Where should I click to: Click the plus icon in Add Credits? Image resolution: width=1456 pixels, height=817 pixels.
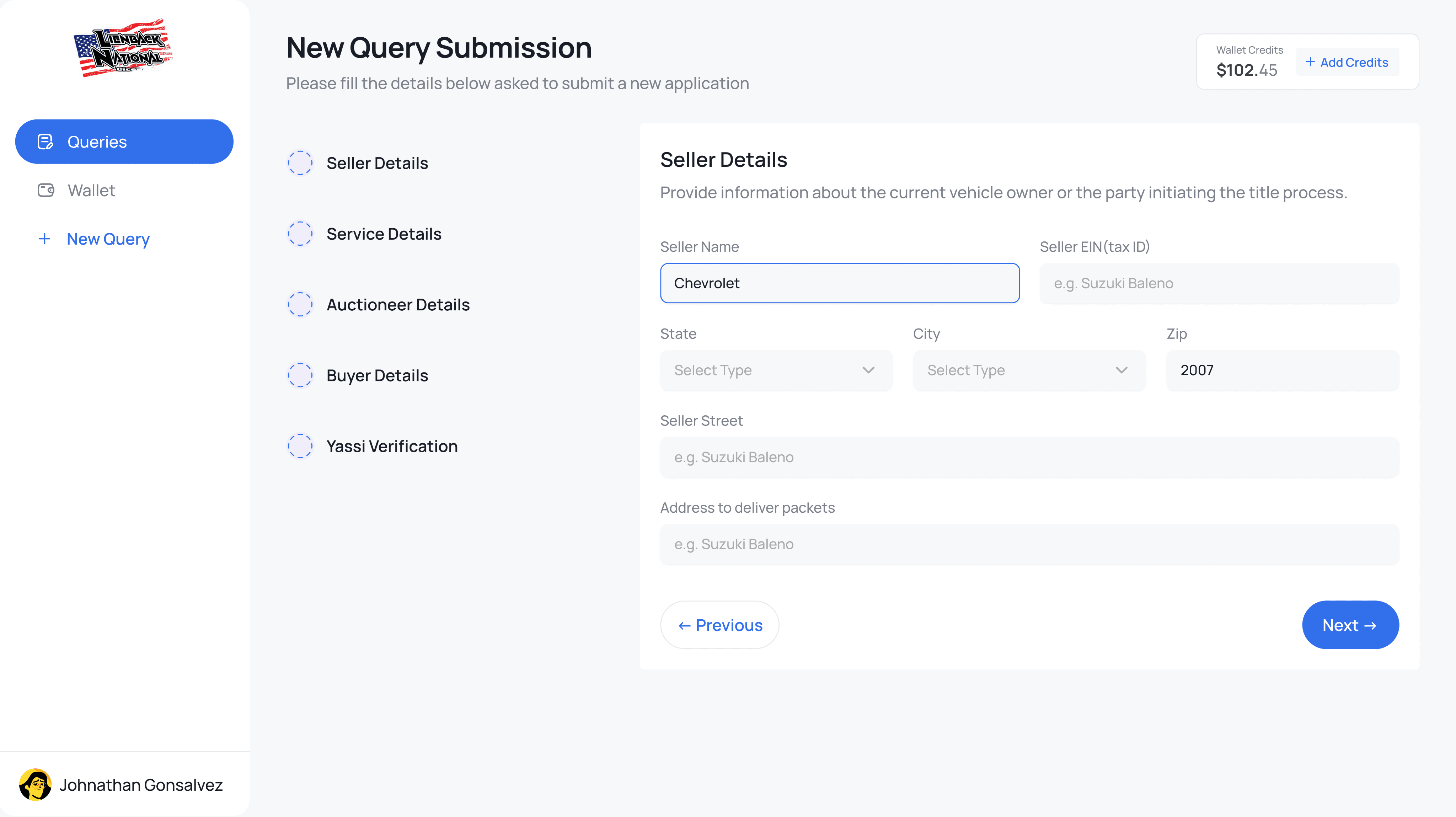tap(1310, 62)
